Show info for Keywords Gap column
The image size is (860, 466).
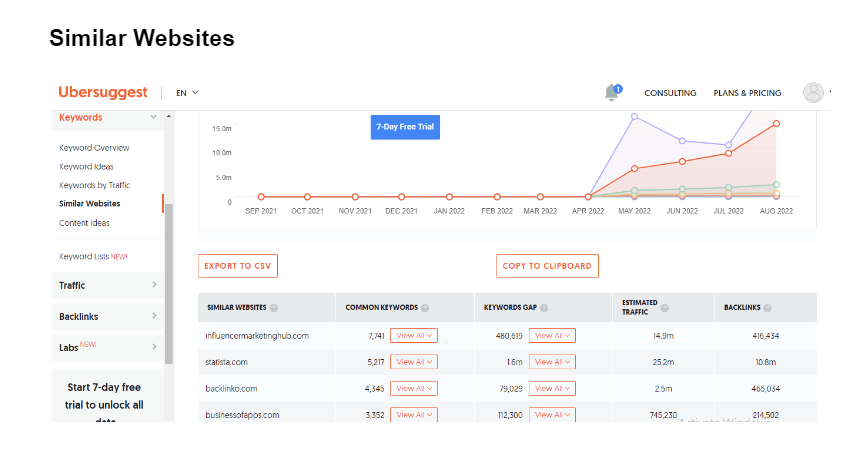click(544, 308)
